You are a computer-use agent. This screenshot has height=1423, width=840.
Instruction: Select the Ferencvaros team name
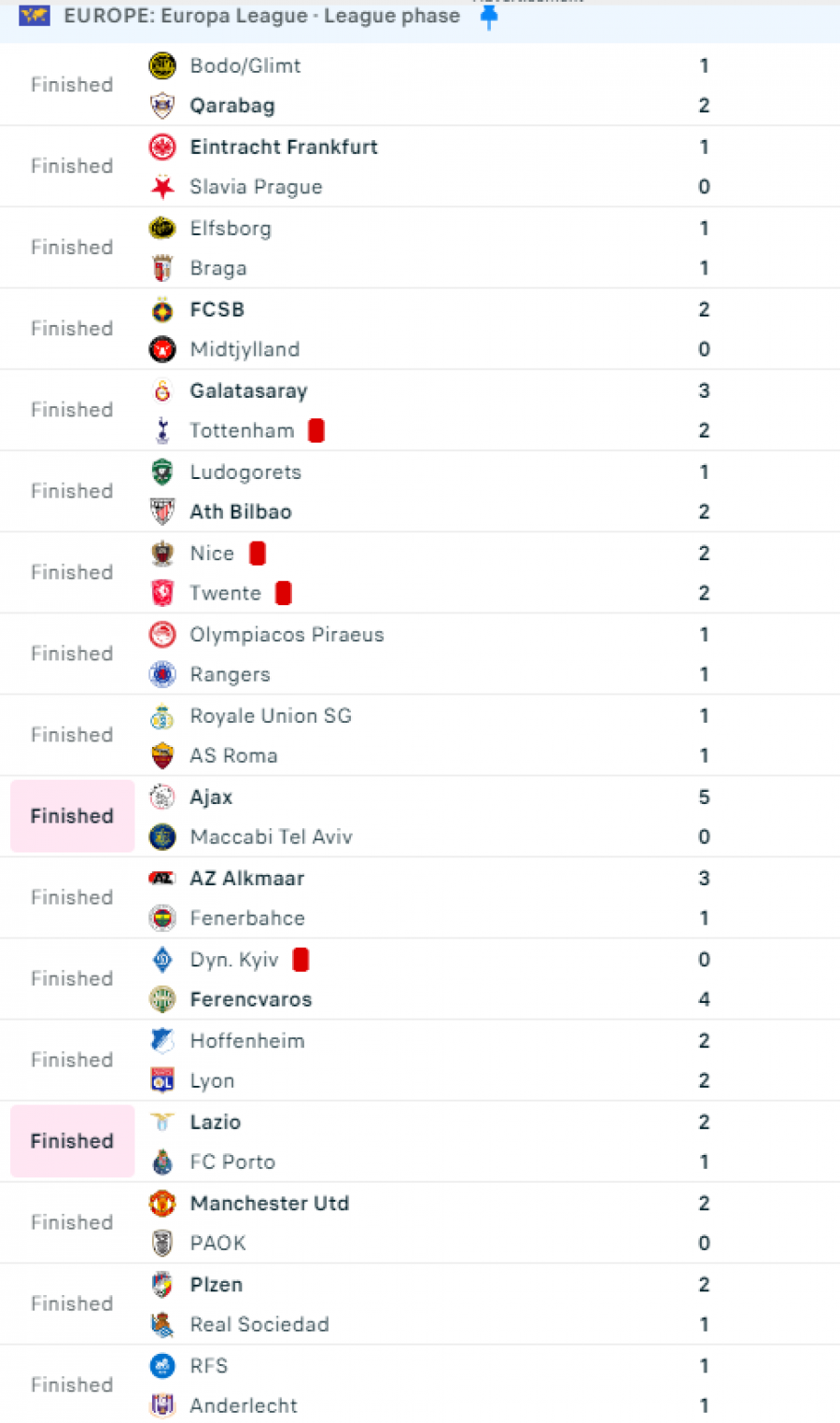coord(251,999)
